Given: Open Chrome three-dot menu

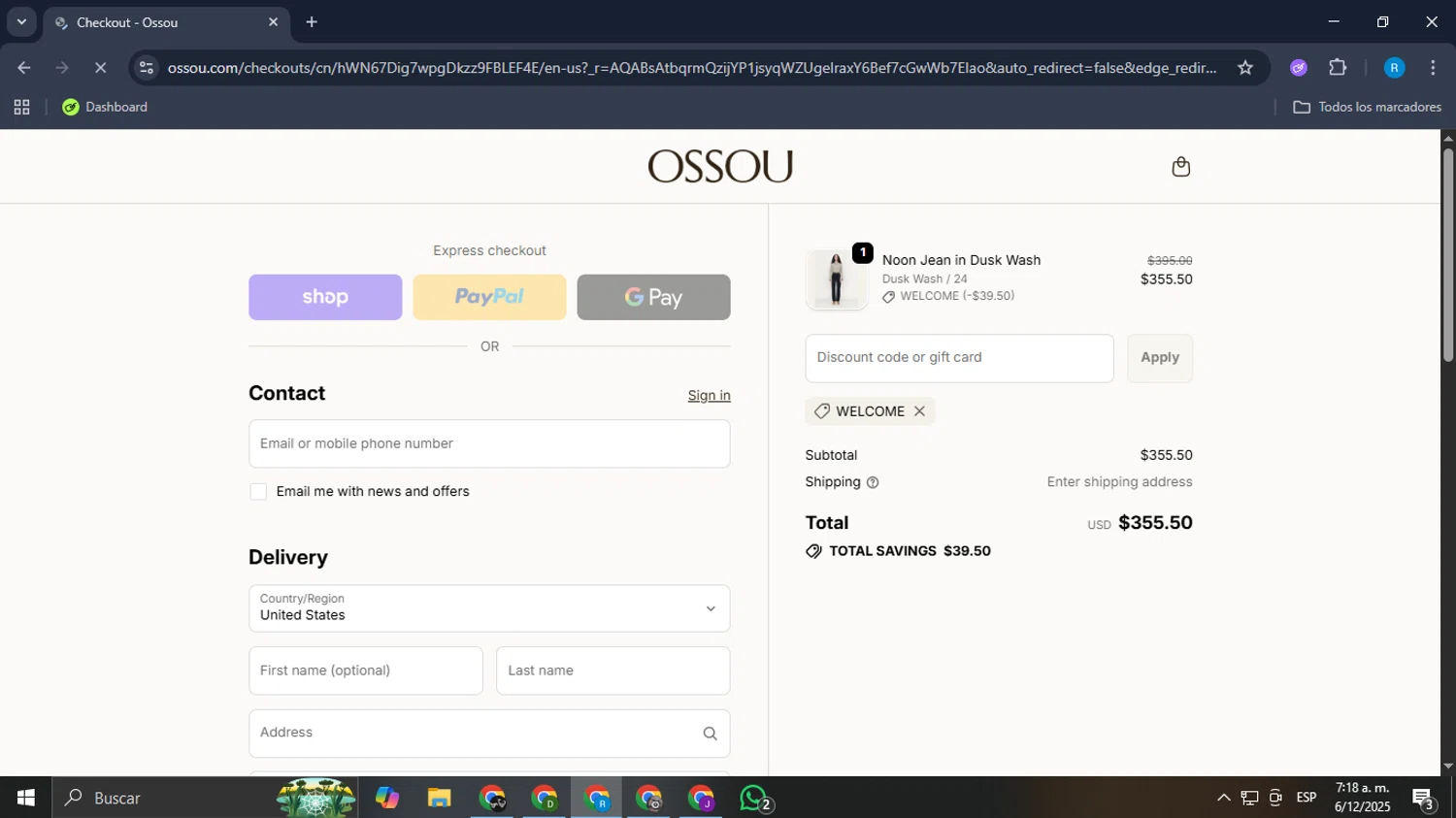Looking at the screenshot, I should 1433,68.
